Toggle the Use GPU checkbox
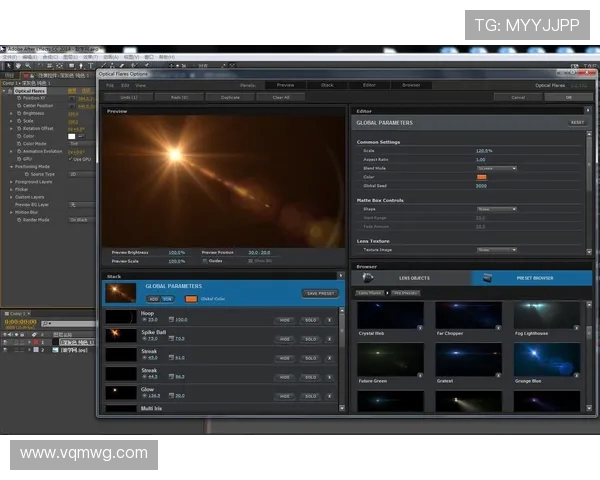Image resolution: width=600 pixels, height=480 pixels. 70,159
